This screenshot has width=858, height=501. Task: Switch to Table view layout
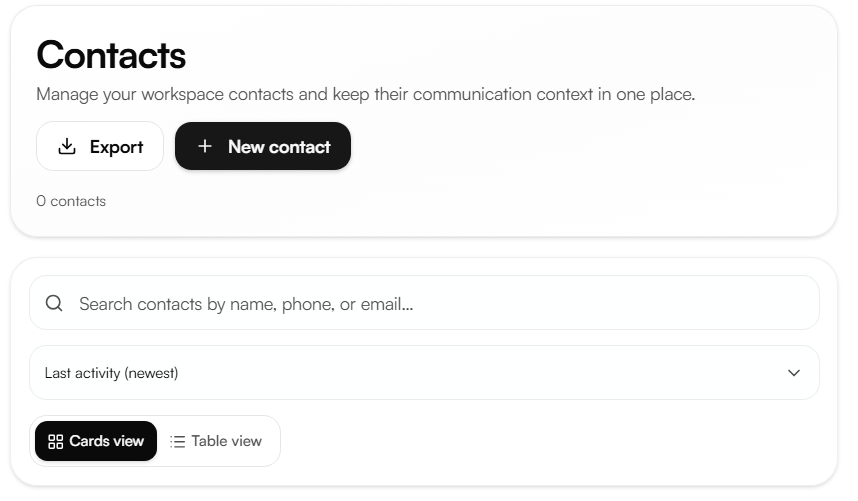click(x=216, y=441)
